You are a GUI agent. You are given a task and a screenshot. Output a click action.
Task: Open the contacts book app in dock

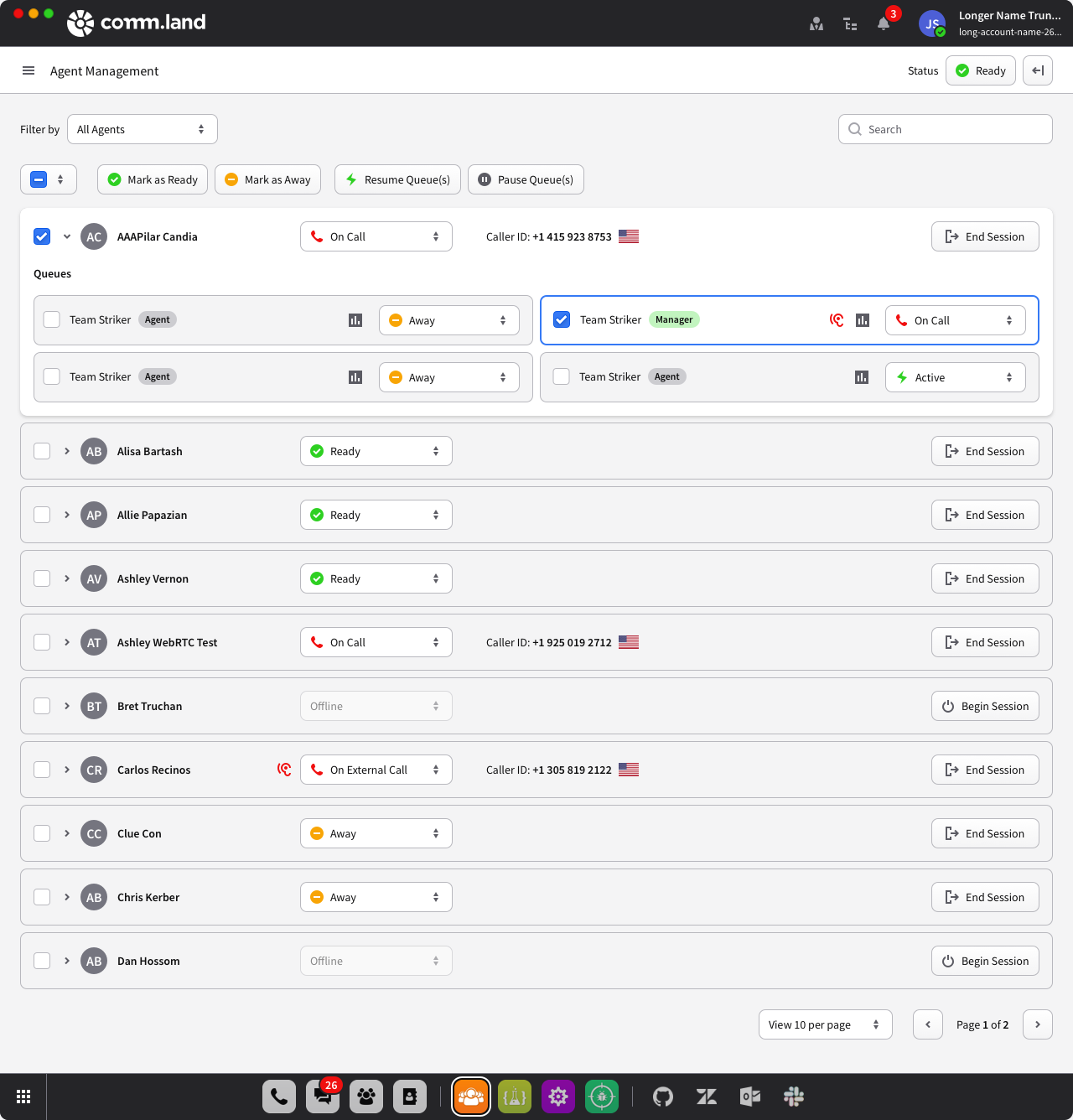(x=410, y=1097)
